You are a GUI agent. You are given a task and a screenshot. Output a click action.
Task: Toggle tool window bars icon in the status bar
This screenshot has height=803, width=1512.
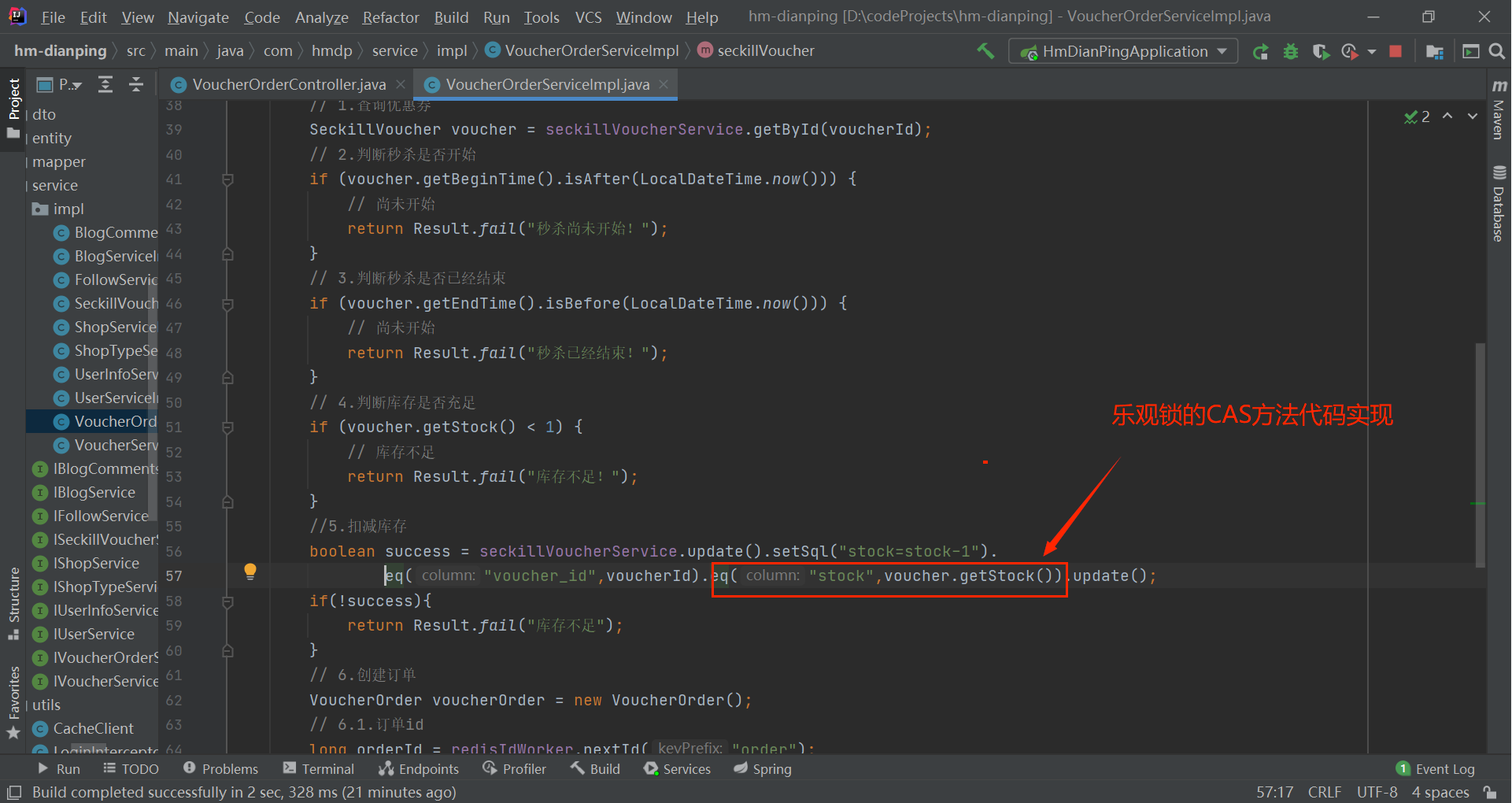pyautogui.click(x=14, y=792)
